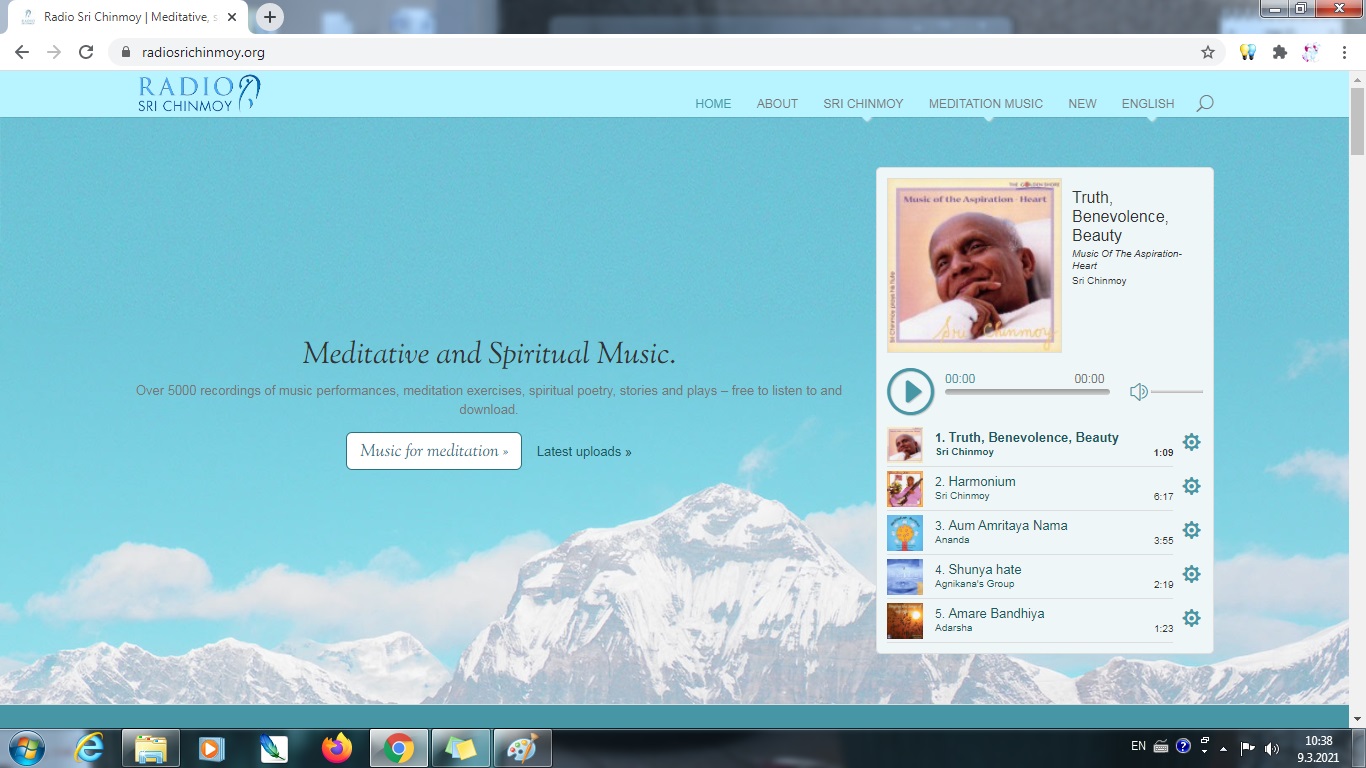This screenshot has height=768, width=1366.
Task: Click the Aum Amritaya Nama thumbnail
Action: tap(905, 533)
